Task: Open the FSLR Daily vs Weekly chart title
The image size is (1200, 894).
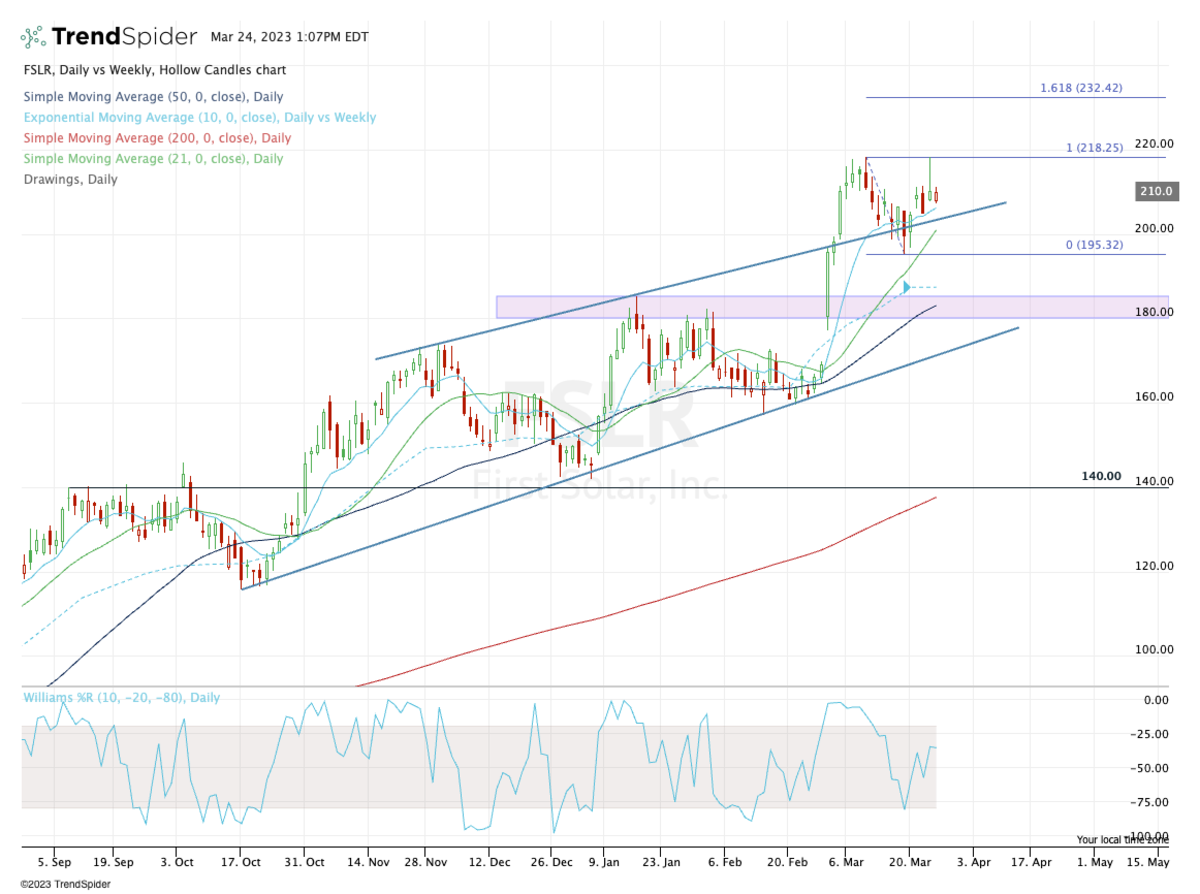Action: (153, 70)
